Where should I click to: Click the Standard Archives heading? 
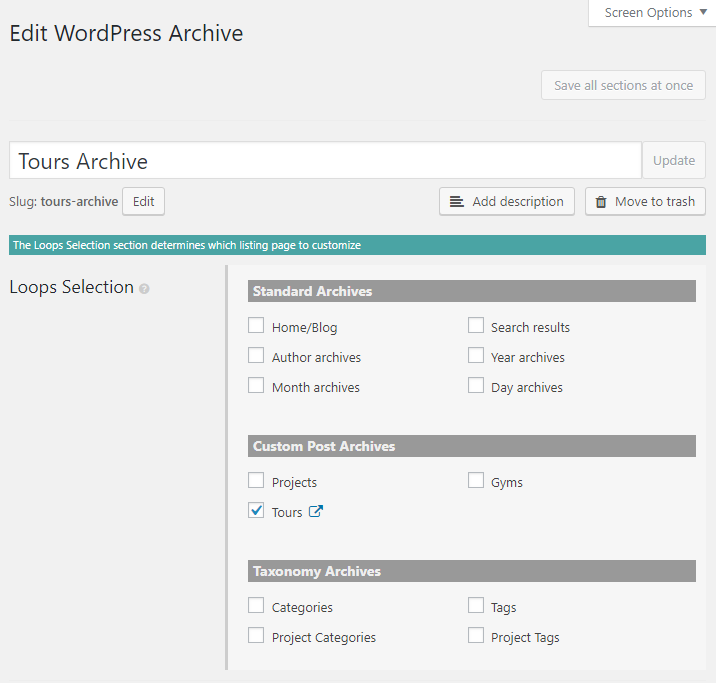472,291
